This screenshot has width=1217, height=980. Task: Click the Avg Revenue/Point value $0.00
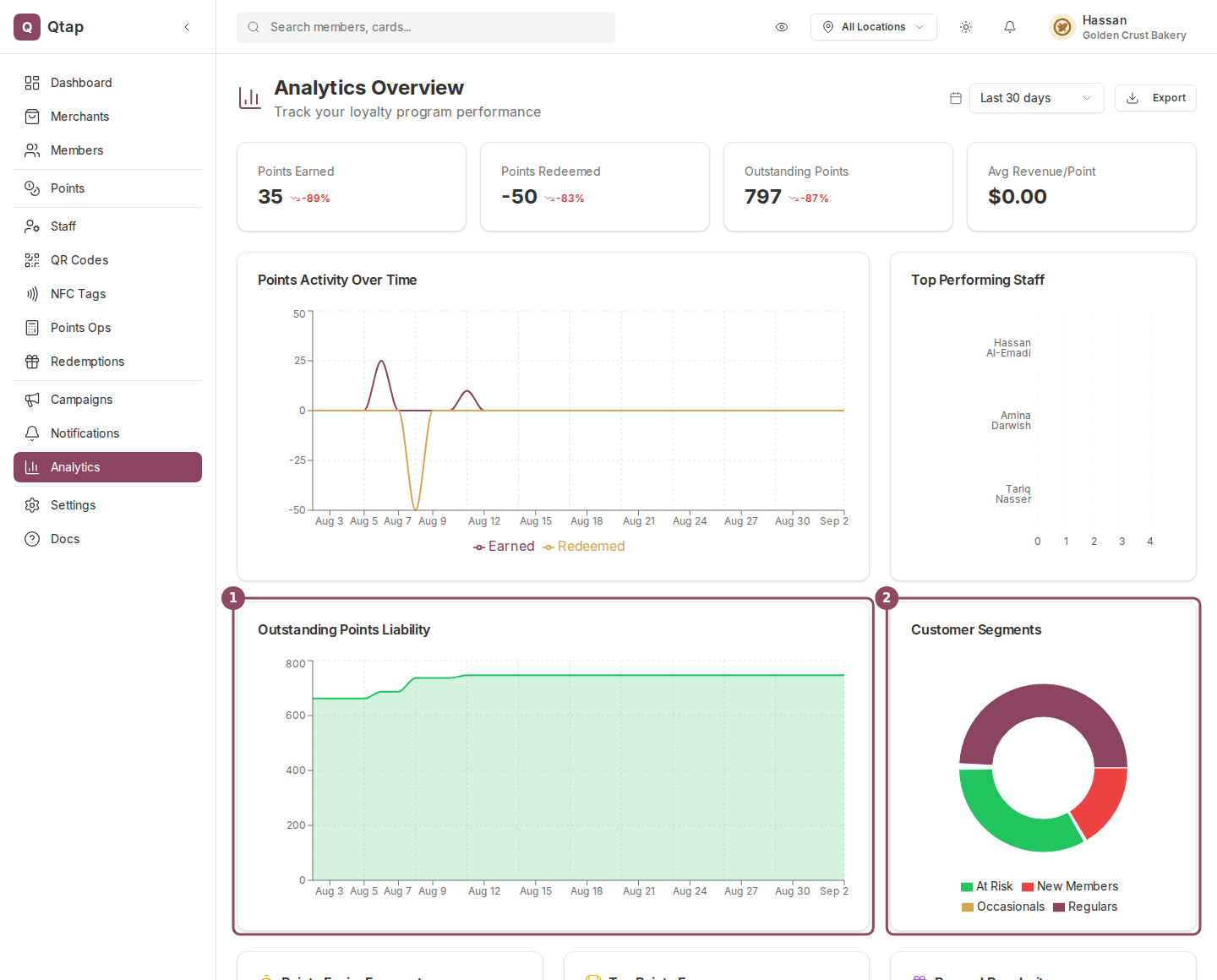coord(1018,197)
